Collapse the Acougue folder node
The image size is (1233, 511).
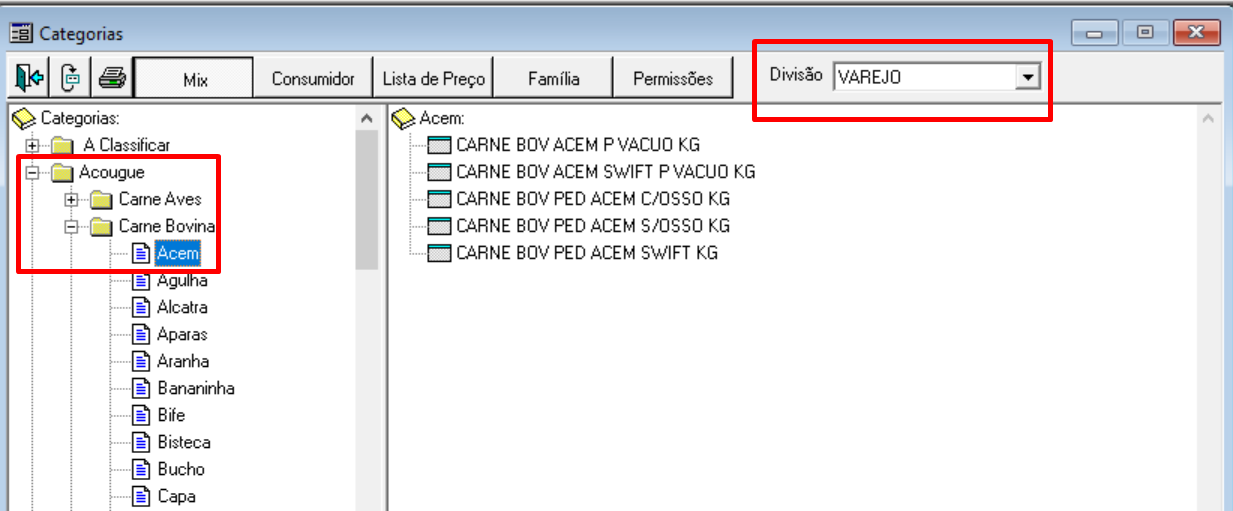coord(32,172)
